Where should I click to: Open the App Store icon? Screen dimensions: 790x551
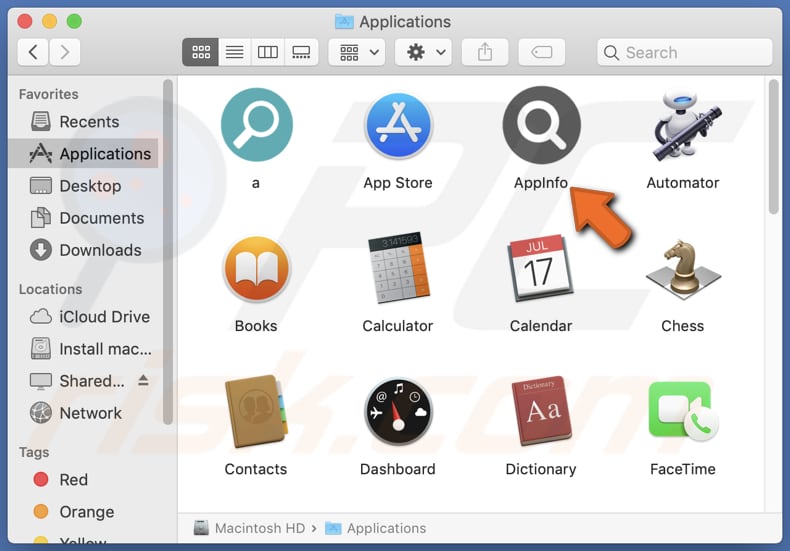[399, 126]
